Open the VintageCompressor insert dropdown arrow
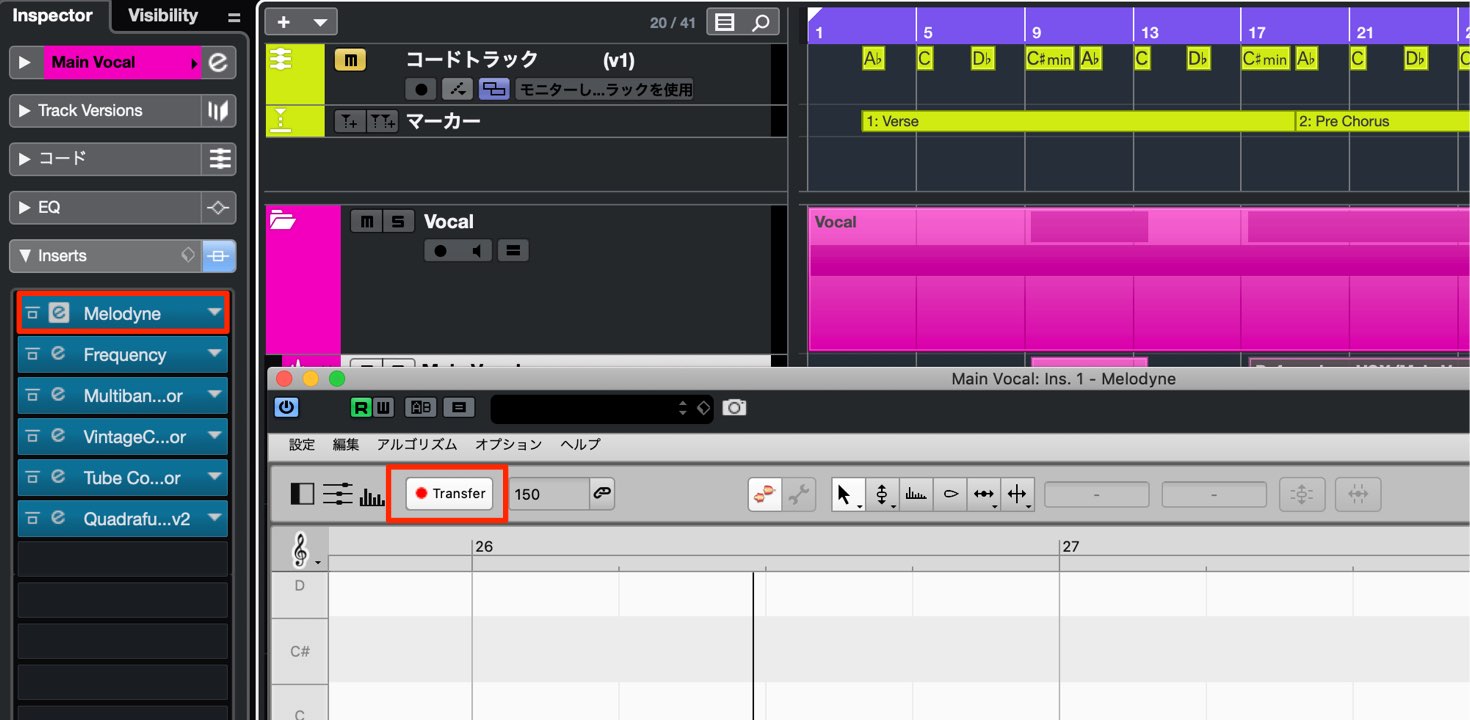1470x720 pixels. [x=214, y=436]
